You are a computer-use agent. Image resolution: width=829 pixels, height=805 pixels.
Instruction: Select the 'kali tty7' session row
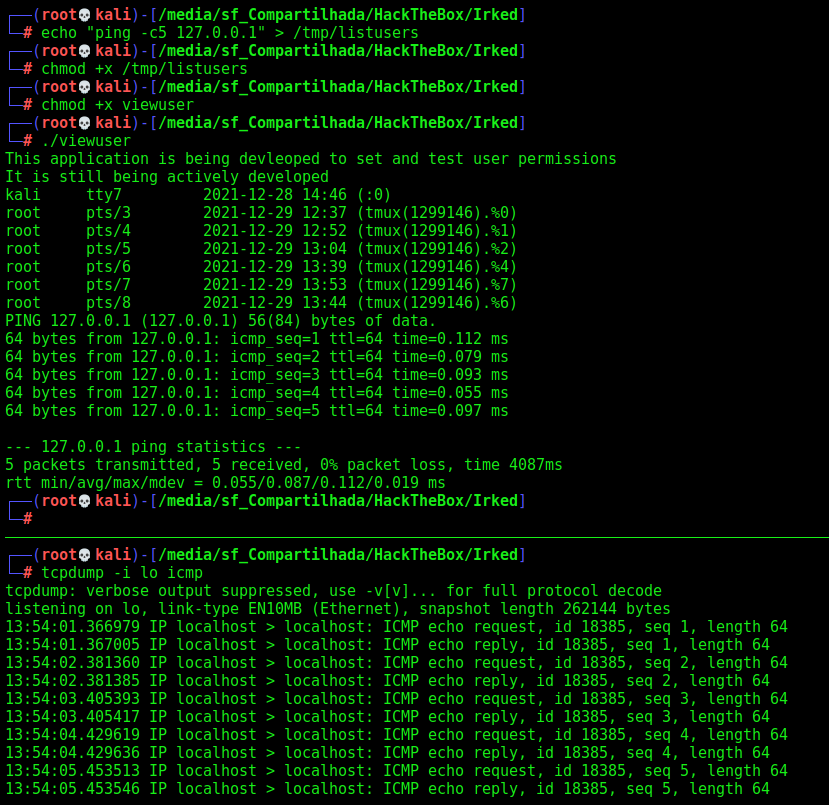click(198, 195)
